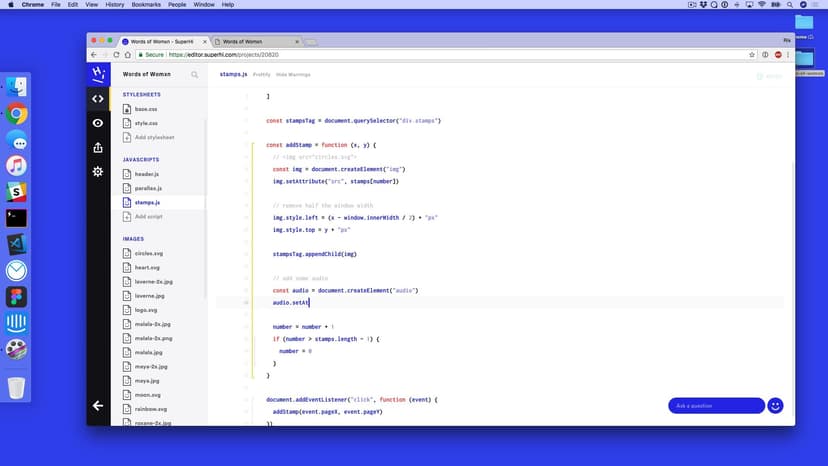Click the eye preview icon in sidebar

click(97, 123)
